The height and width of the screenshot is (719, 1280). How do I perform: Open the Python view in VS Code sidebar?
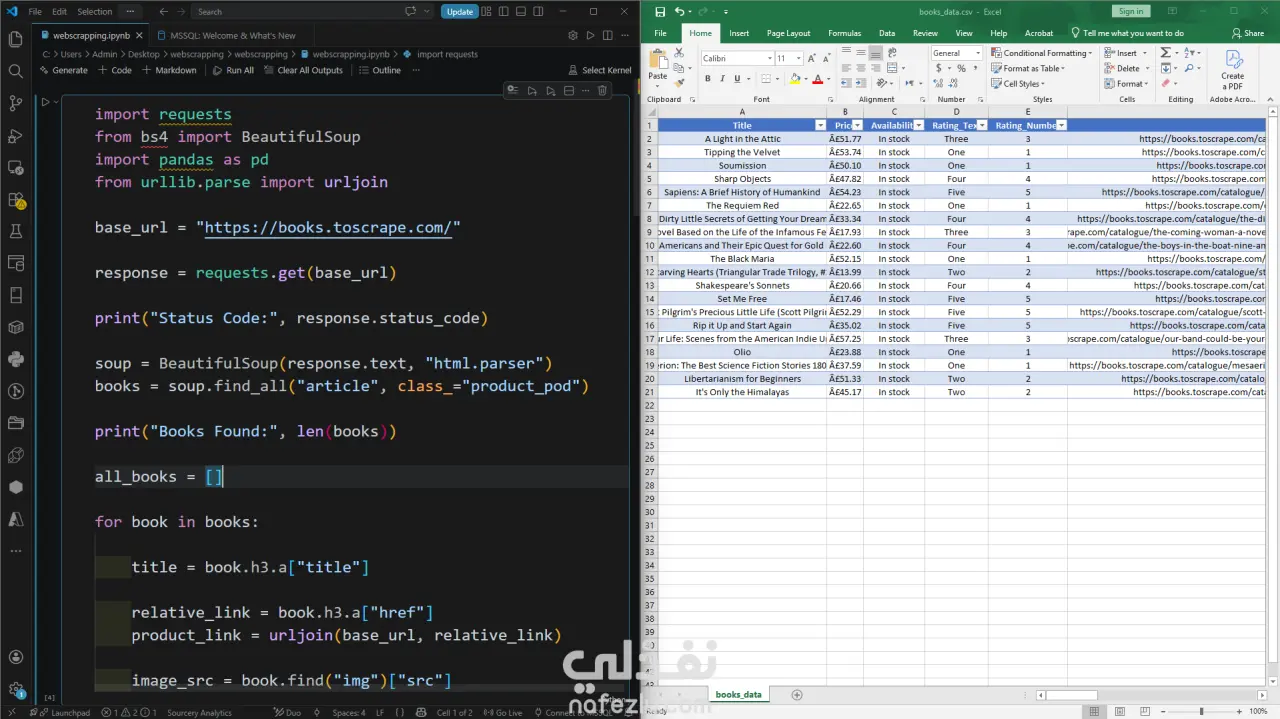(x=15, y=359)
